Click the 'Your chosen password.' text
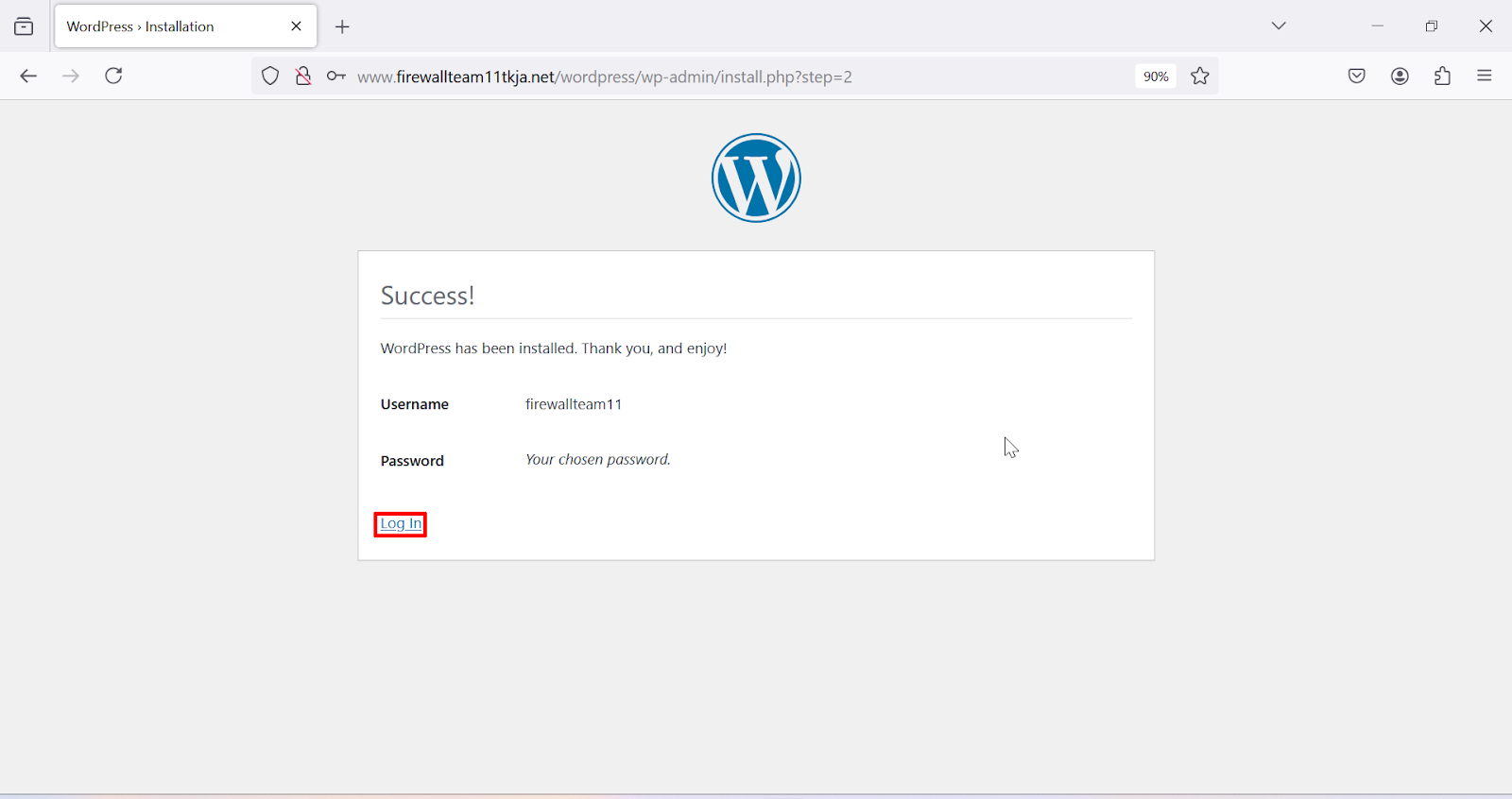 pos(598,460)
